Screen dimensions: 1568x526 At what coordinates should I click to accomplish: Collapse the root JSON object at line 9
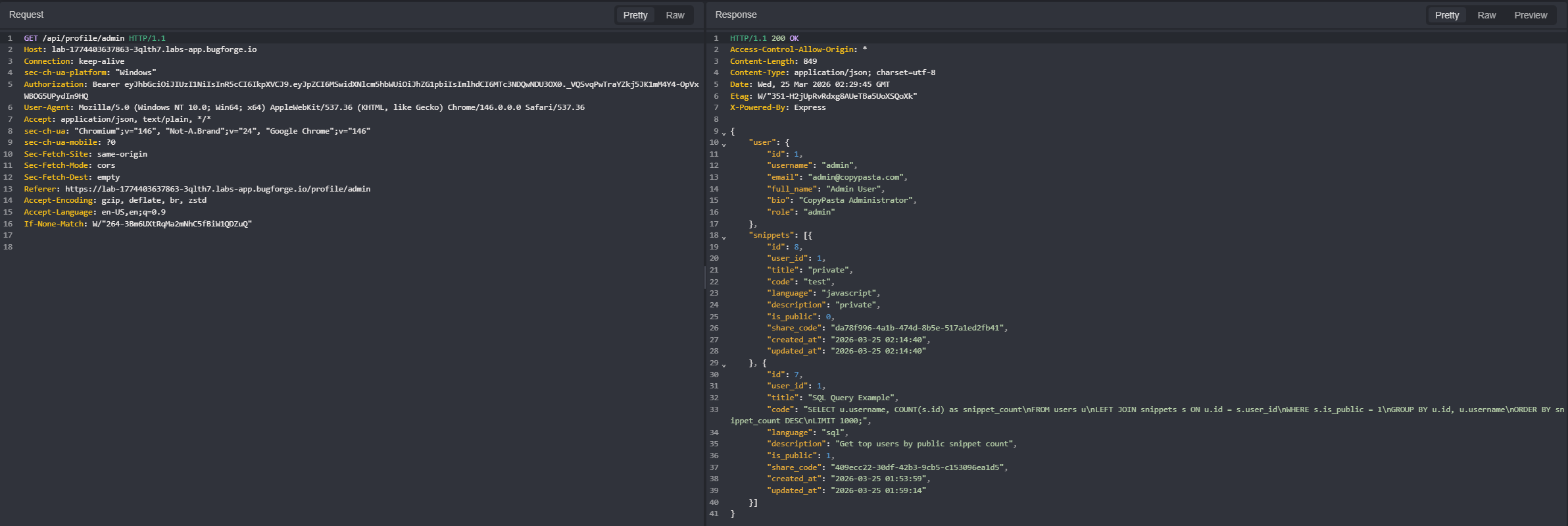coord(723,133)
